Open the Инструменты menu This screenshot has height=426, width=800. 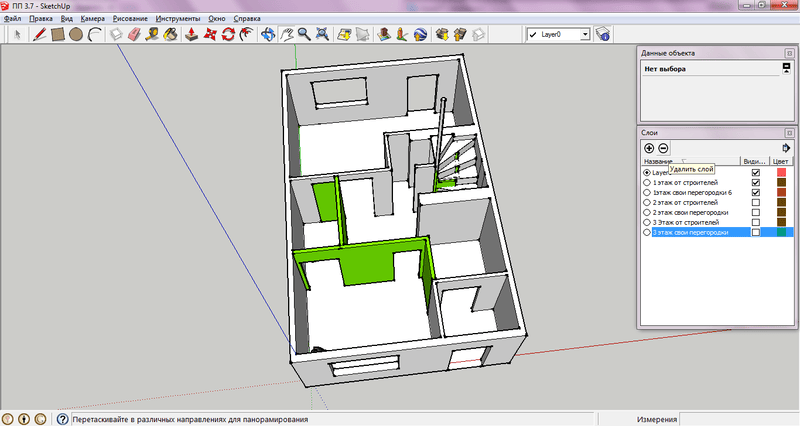pyautogui.click(x=178, y=19)
